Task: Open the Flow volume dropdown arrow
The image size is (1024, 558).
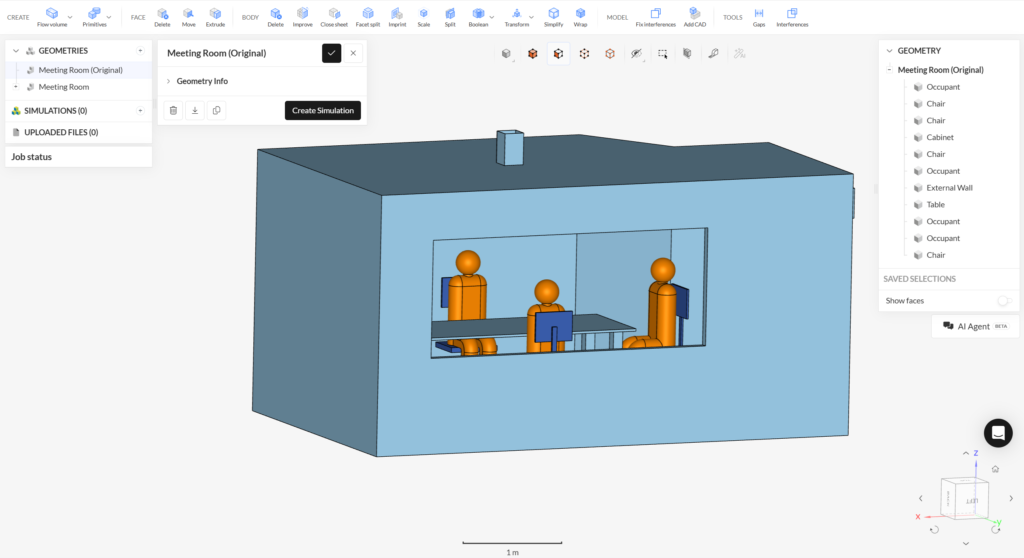Action: (x=70, y=18)
